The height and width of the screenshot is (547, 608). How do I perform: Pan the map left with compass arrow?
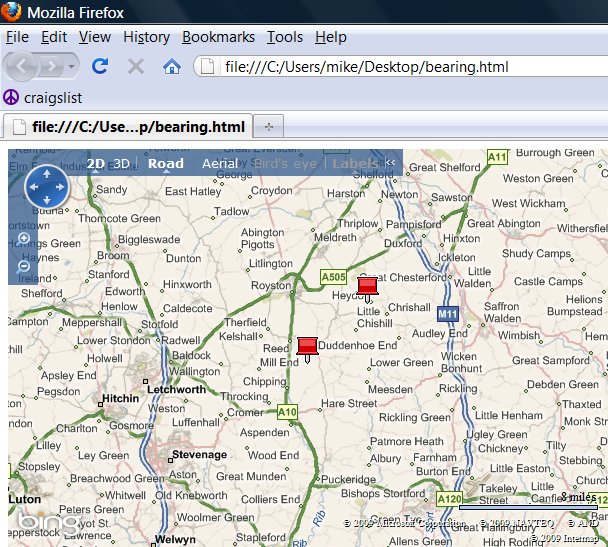pos(34,187)
